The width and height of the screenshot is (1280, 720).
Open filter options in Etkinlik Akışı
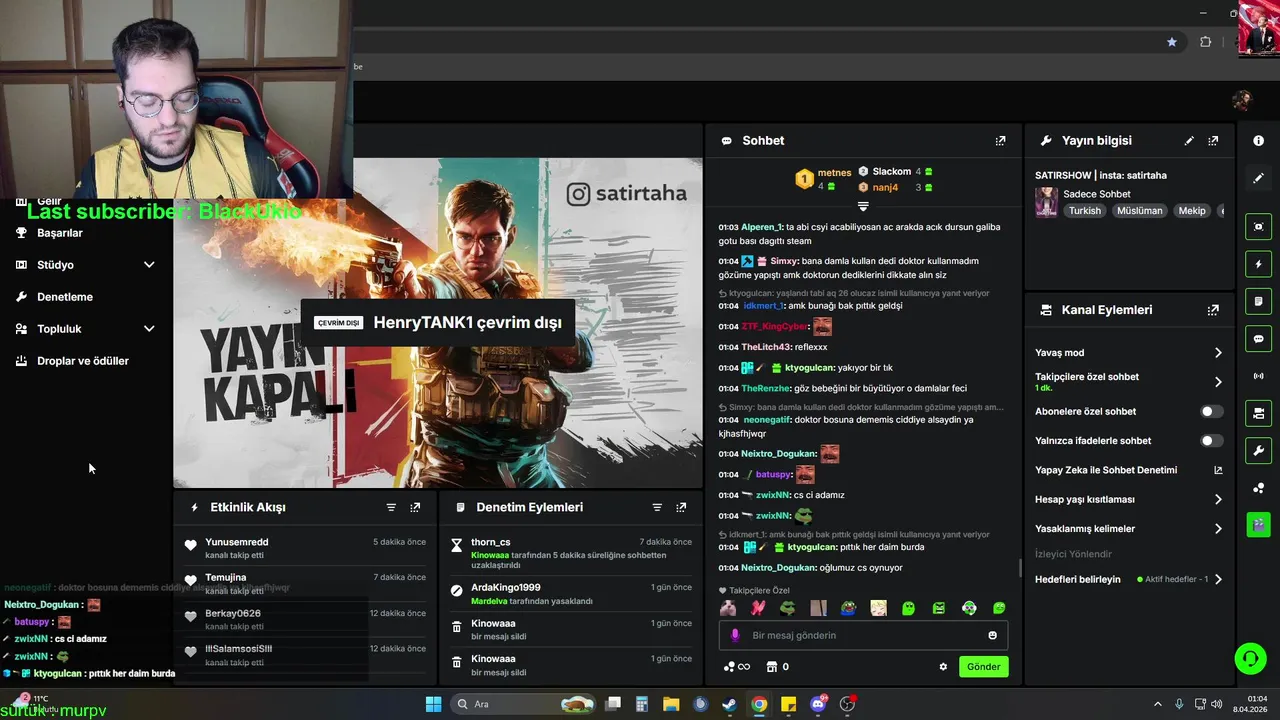pos(391,507)
